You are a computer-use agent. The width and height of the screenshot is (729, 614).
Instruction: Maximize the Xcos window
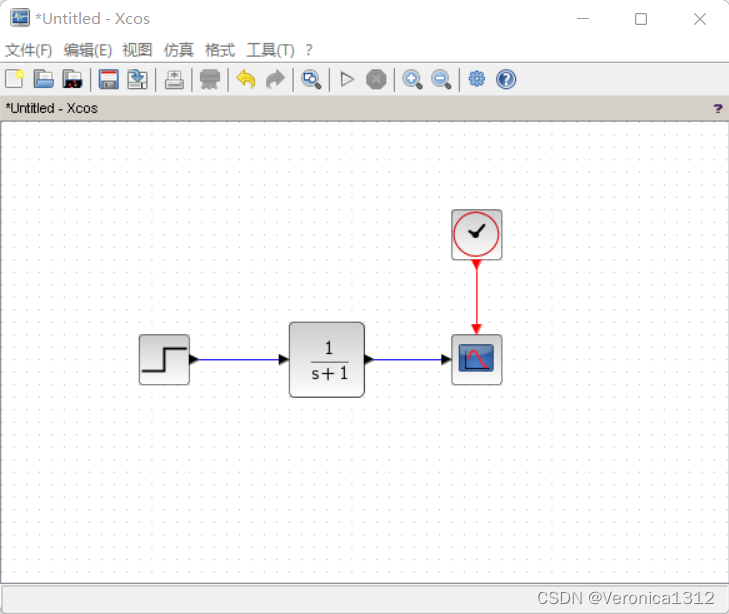pyautogui.click(x=641, y=19)
